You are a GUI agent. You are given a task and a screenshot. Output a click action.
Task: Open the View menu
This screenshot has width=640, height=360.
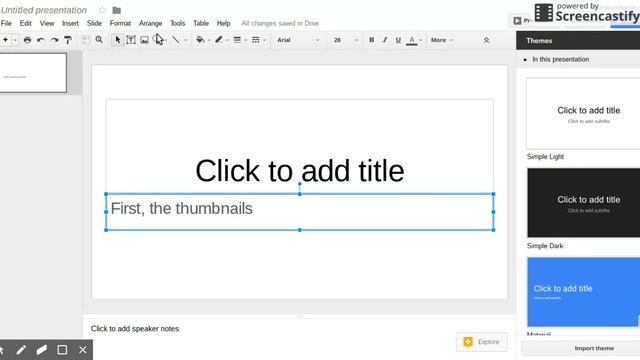point(47,23)
